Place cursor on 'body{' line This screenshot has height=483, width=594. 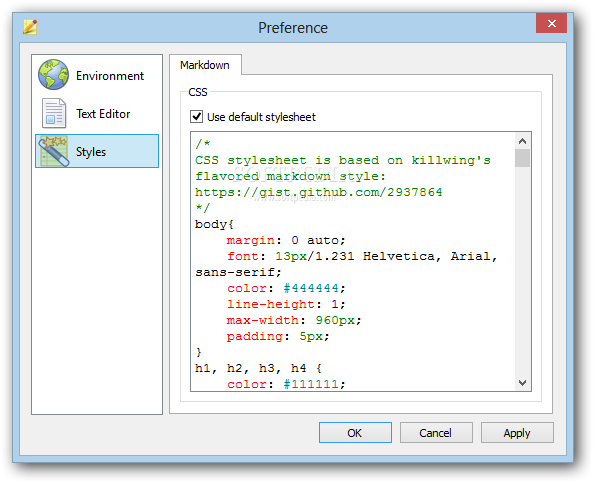[x=214, y=224]
